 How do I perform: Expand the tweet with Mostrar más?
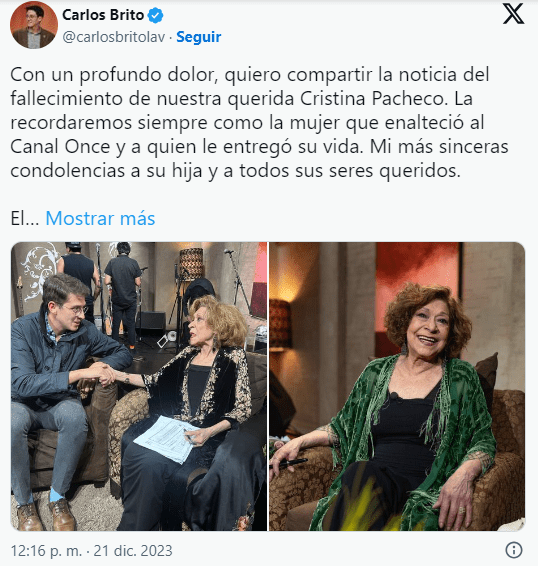pos(100,218)
